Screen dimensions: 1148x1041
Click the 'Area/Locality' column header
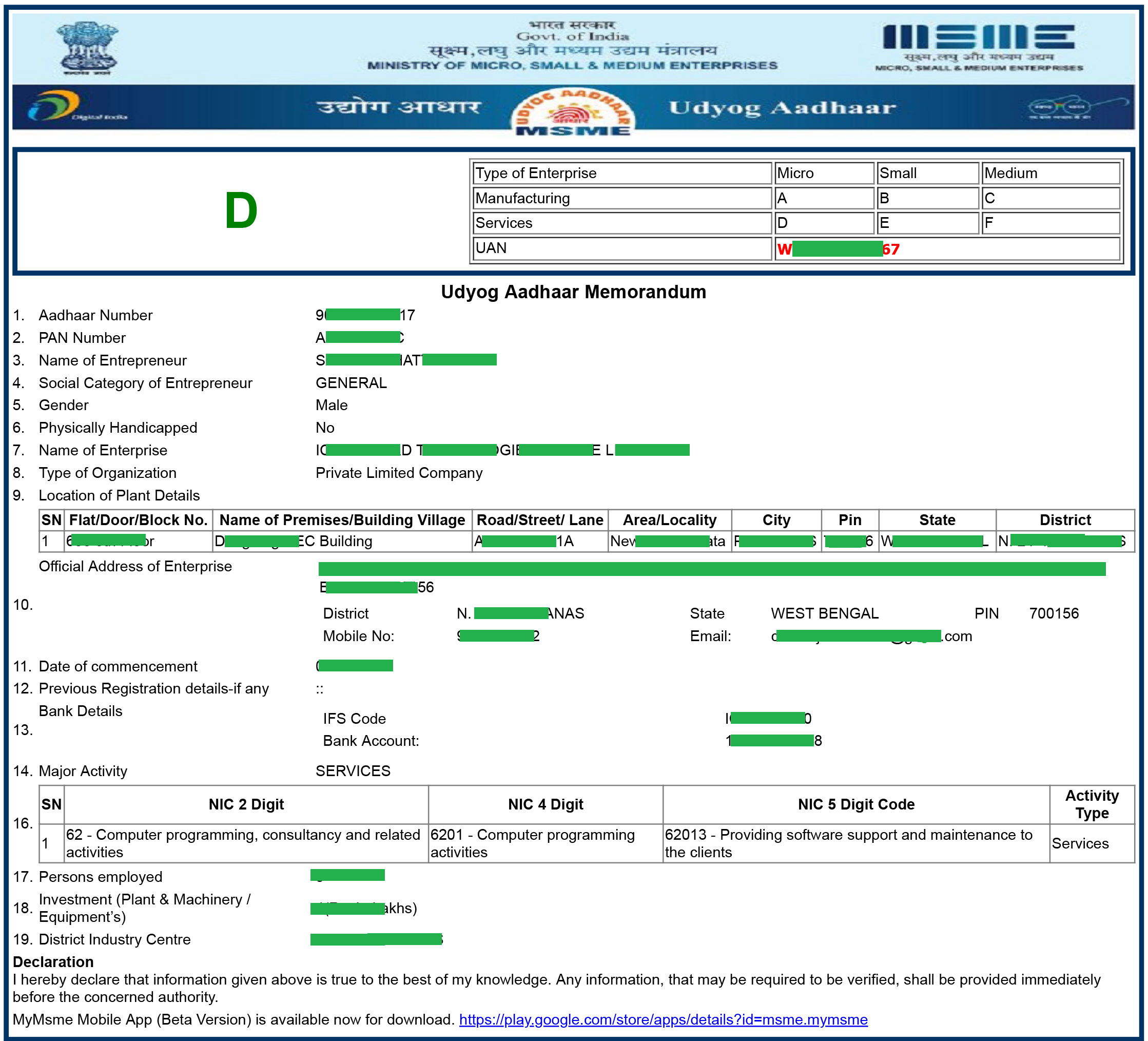click(670, 519)
